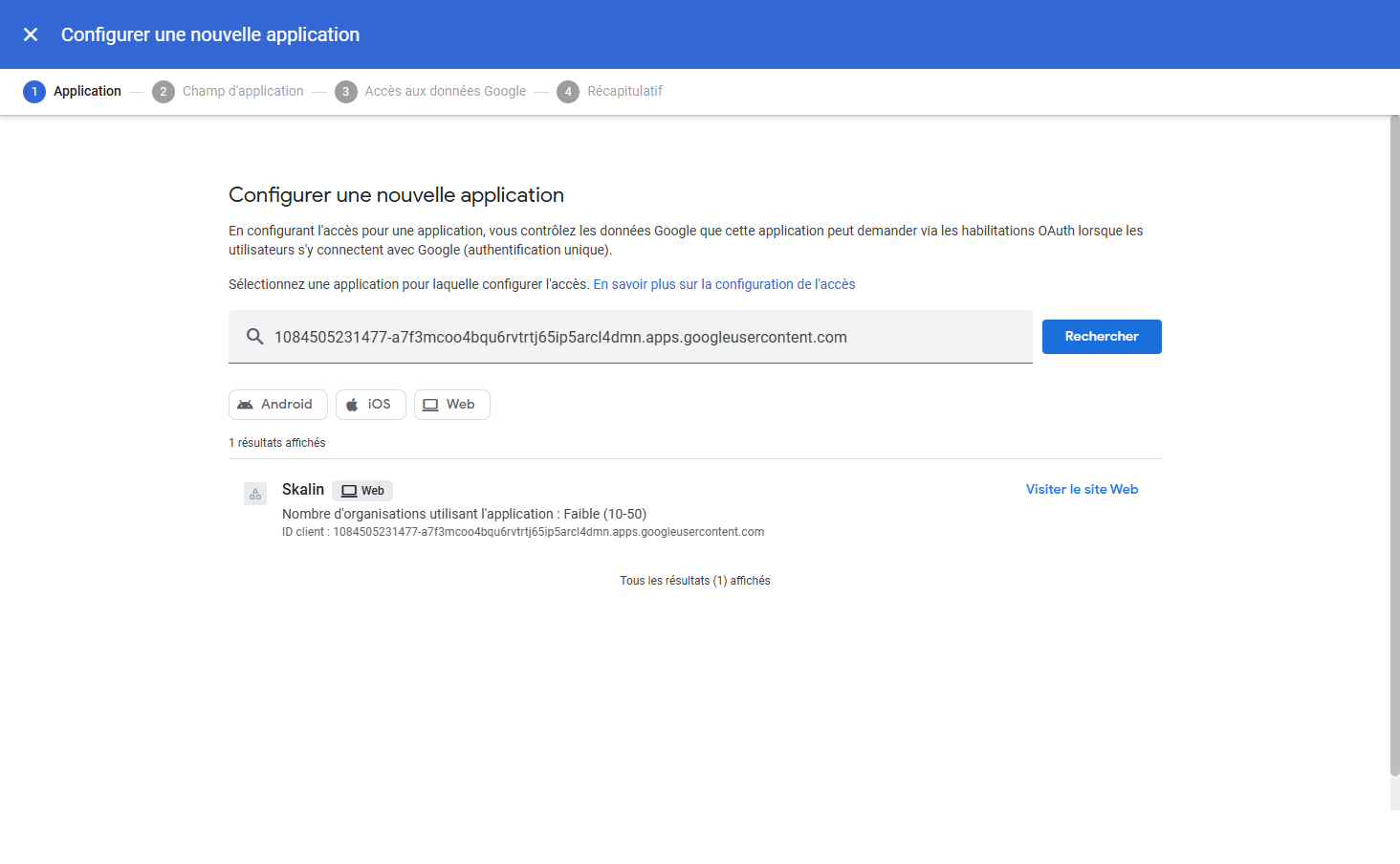The width and height of the screenshot is (1400, 864).
Task: Click the magnifier icon in the search field
Action: coord(254,337)
